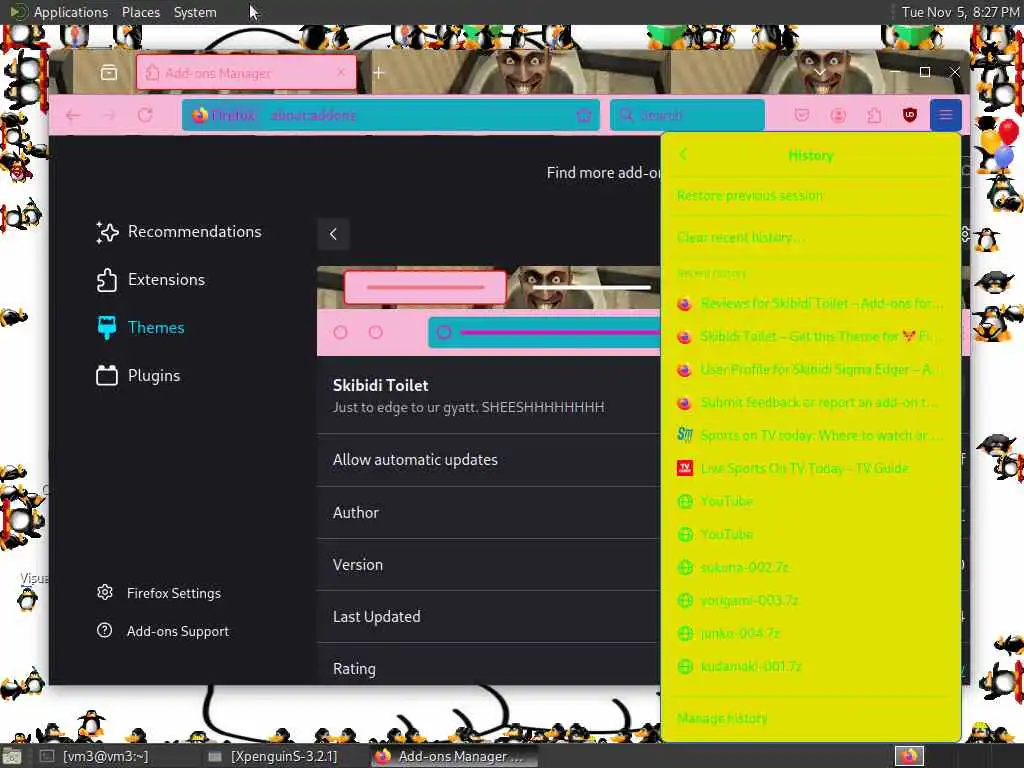This screenshot has width=1024, height=768.
Task: Click the Themes paintbrush icon
Action: point(106,327)
